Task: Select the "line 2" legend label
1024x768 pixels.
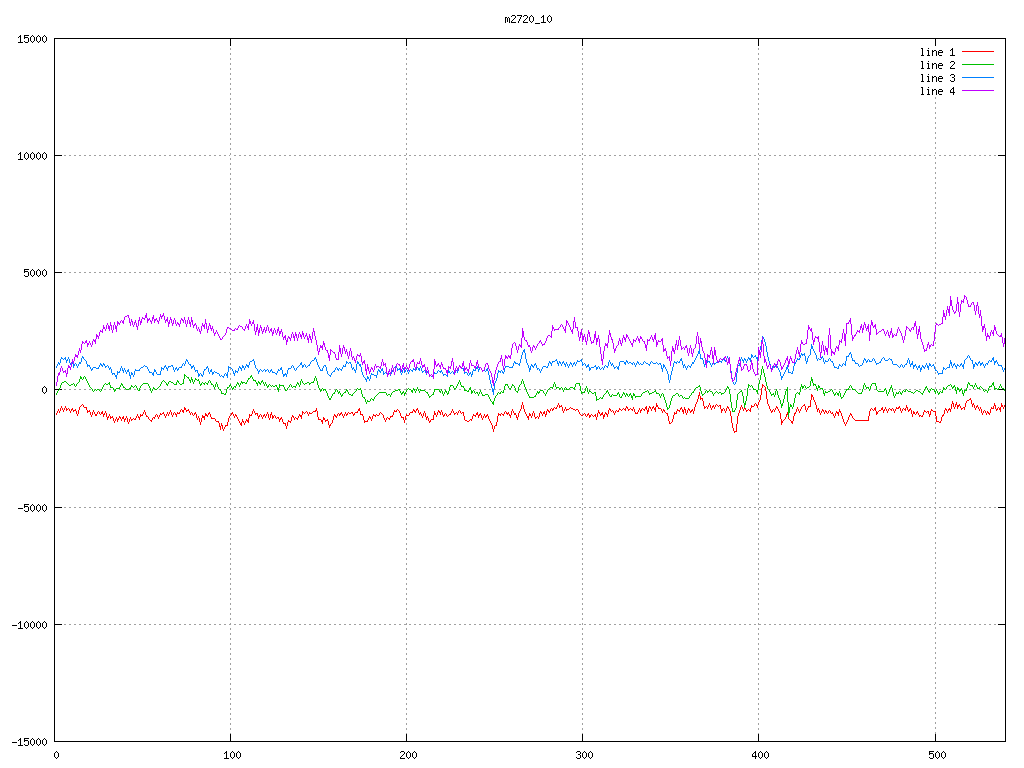Action: (x=937, y=65)
